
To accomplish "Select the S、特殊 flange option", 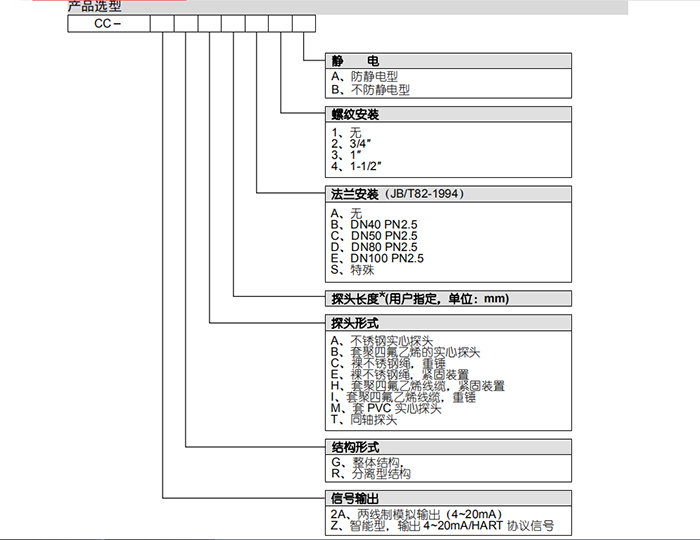I will 351,270.
